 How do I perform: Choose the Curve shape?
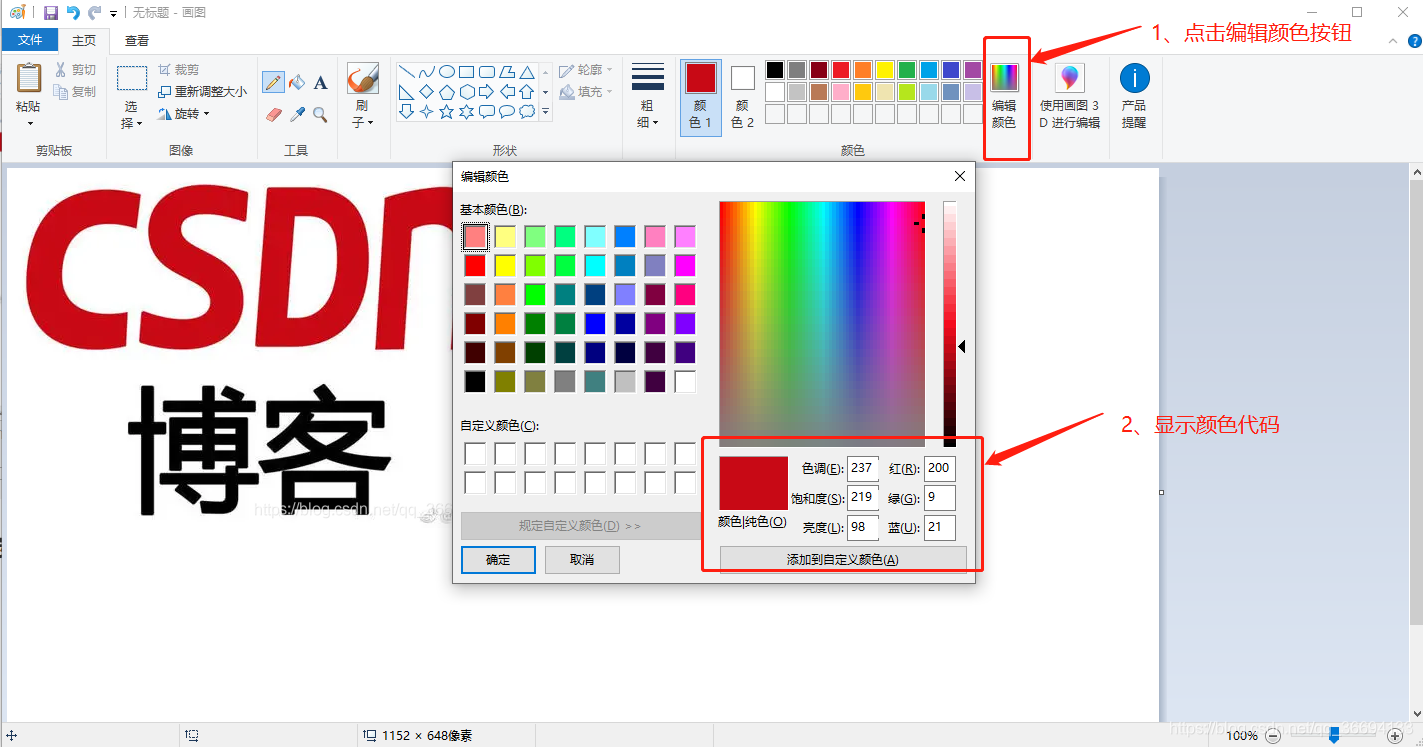click(427, 72)
